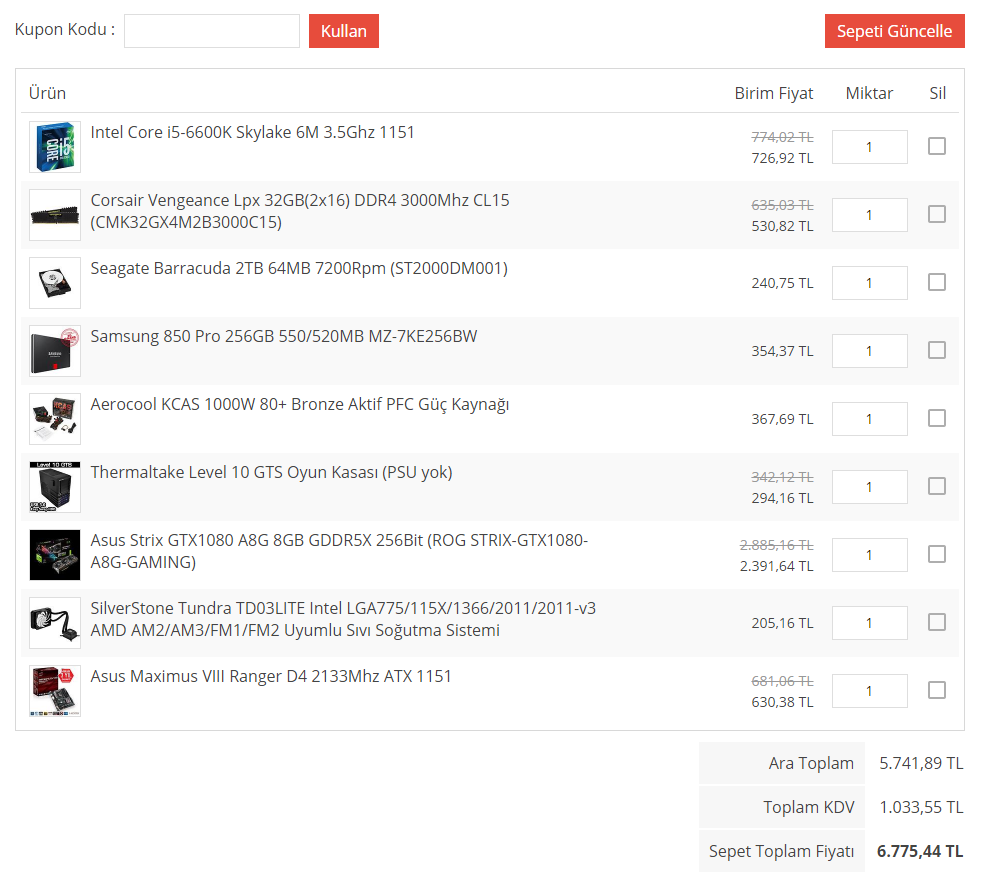Select the 240,75 TL price

pos(782,283)
